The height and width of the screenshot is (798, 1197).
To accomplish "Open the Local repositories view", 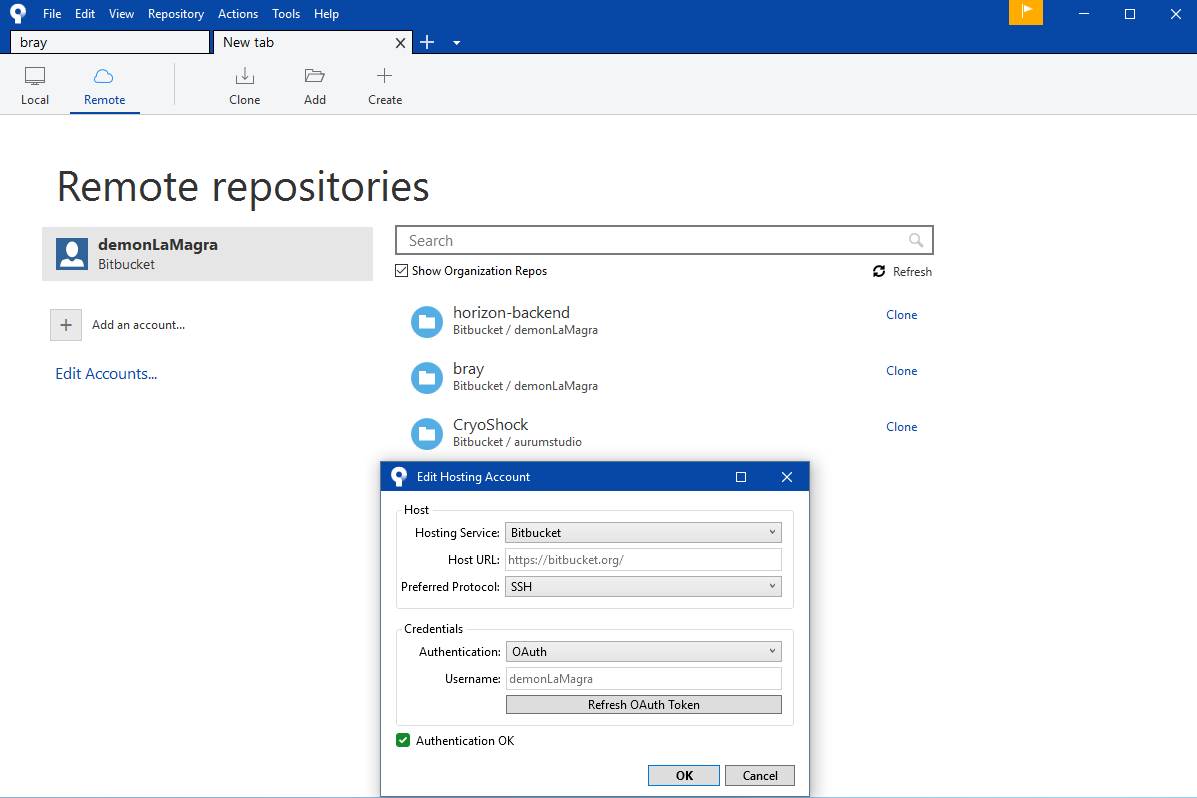I will pos(35,86).
